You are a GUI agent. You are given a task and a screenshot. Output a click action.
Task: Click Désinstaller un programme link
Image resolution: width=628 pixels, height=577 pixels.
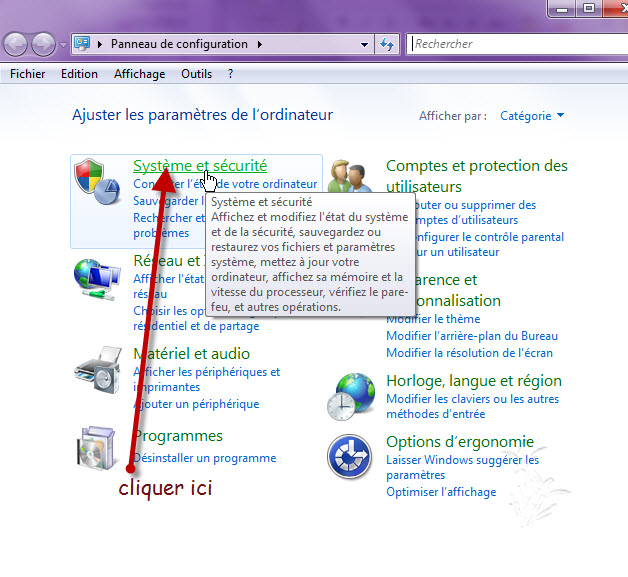205,458
